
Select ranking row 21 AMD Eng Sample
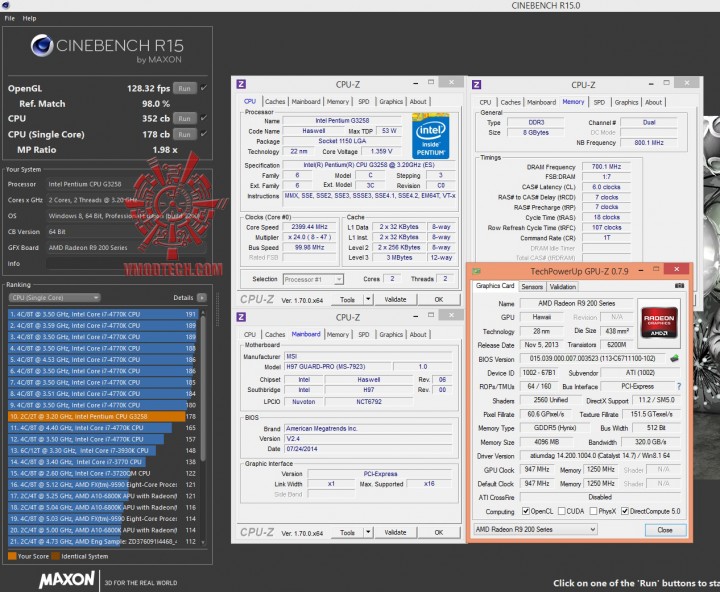tap(102, 541)
